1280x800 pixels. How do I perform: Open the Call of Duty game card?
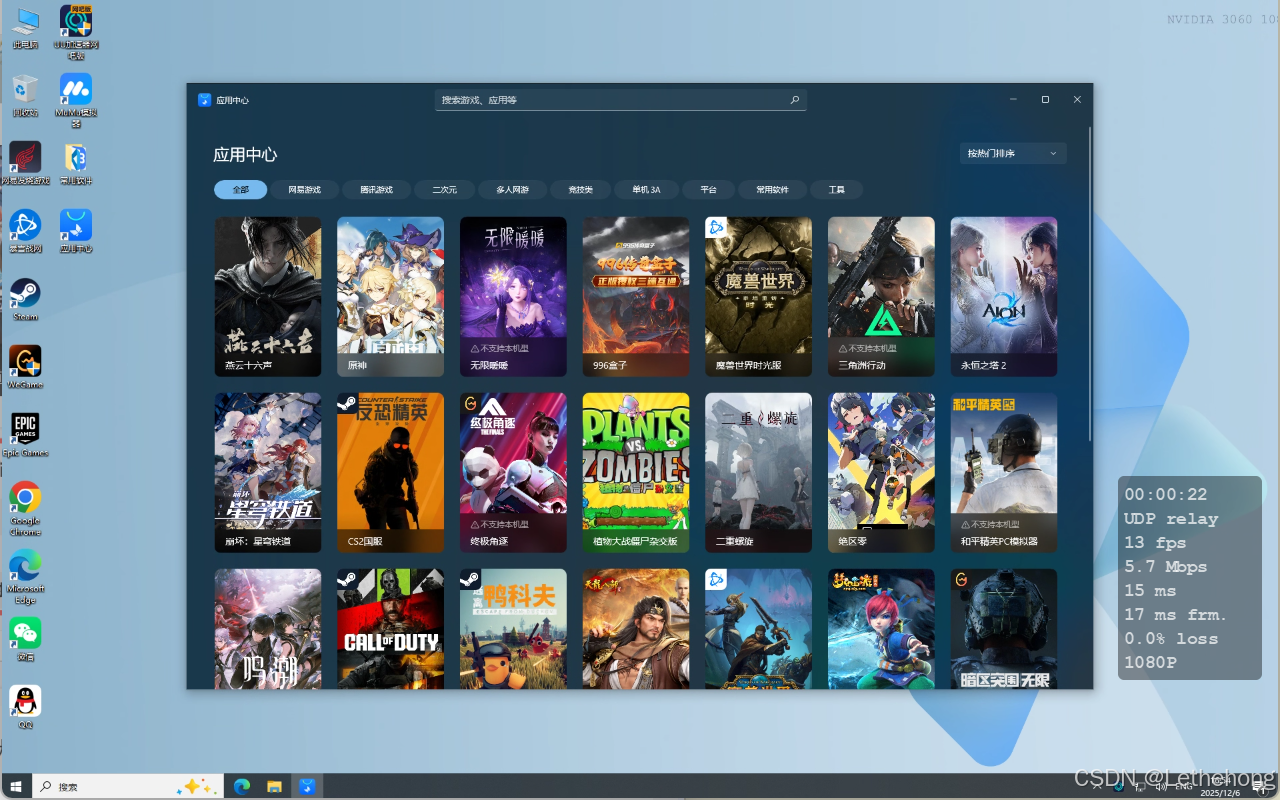391,628
